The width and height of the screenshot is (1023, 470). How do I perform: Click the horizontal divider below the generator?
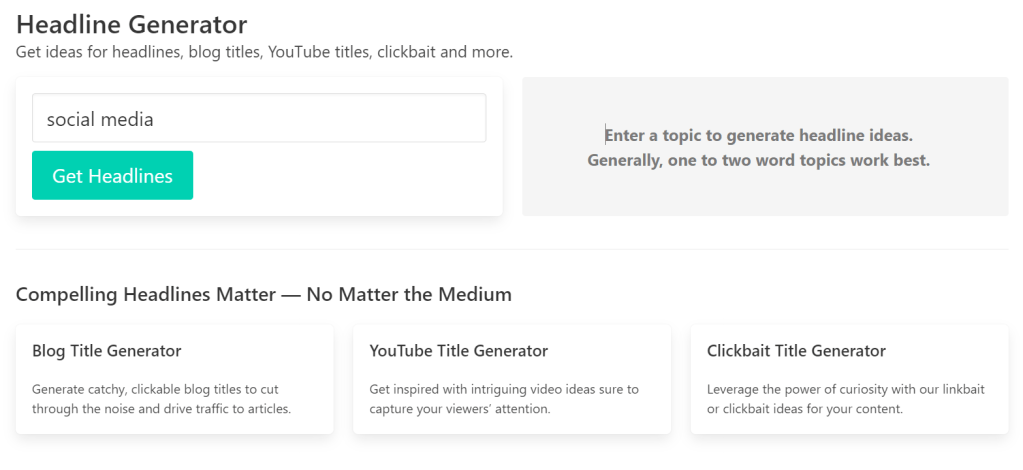[512, 249]
